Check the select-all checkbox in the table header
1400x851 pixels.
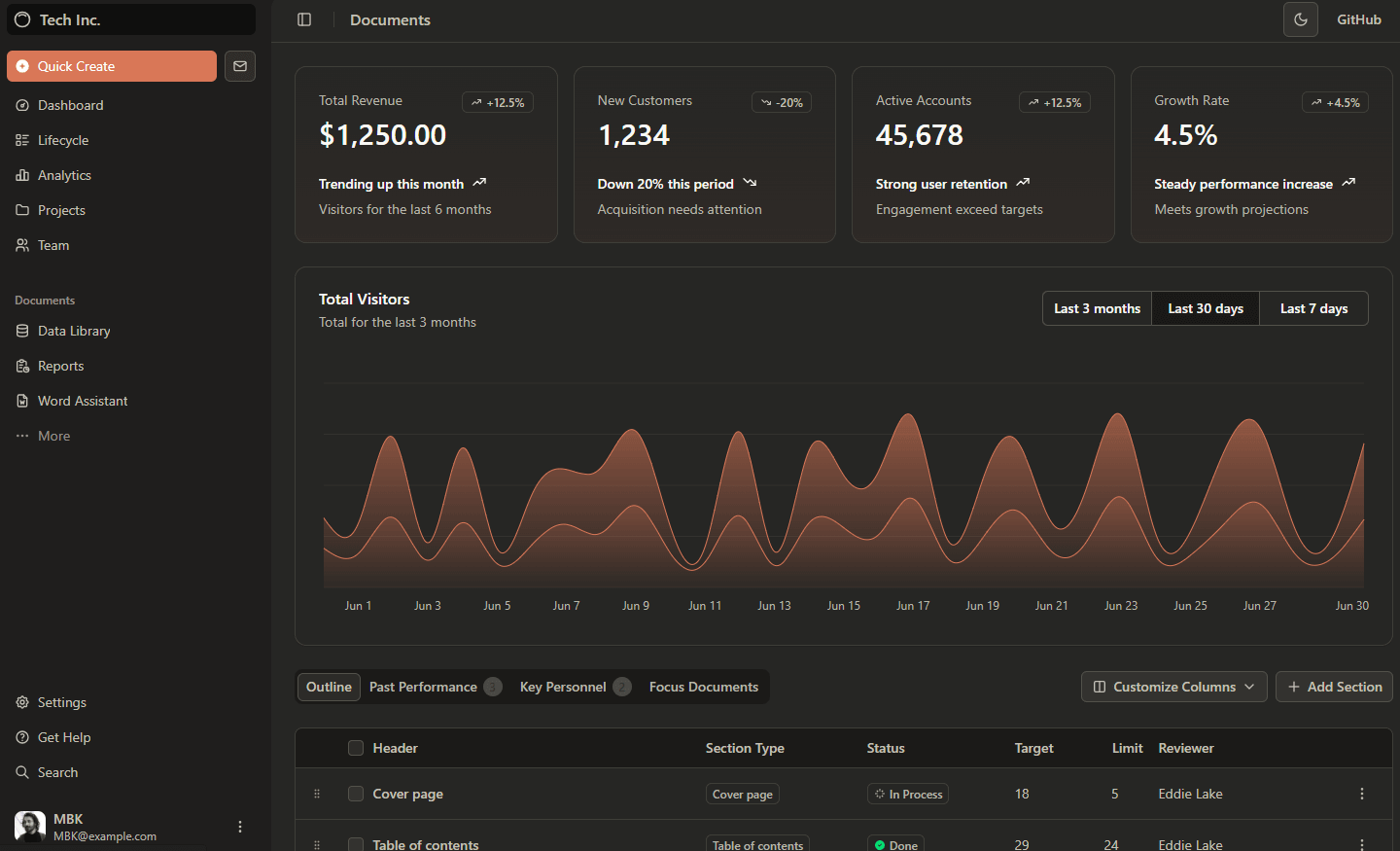(356, 748)
